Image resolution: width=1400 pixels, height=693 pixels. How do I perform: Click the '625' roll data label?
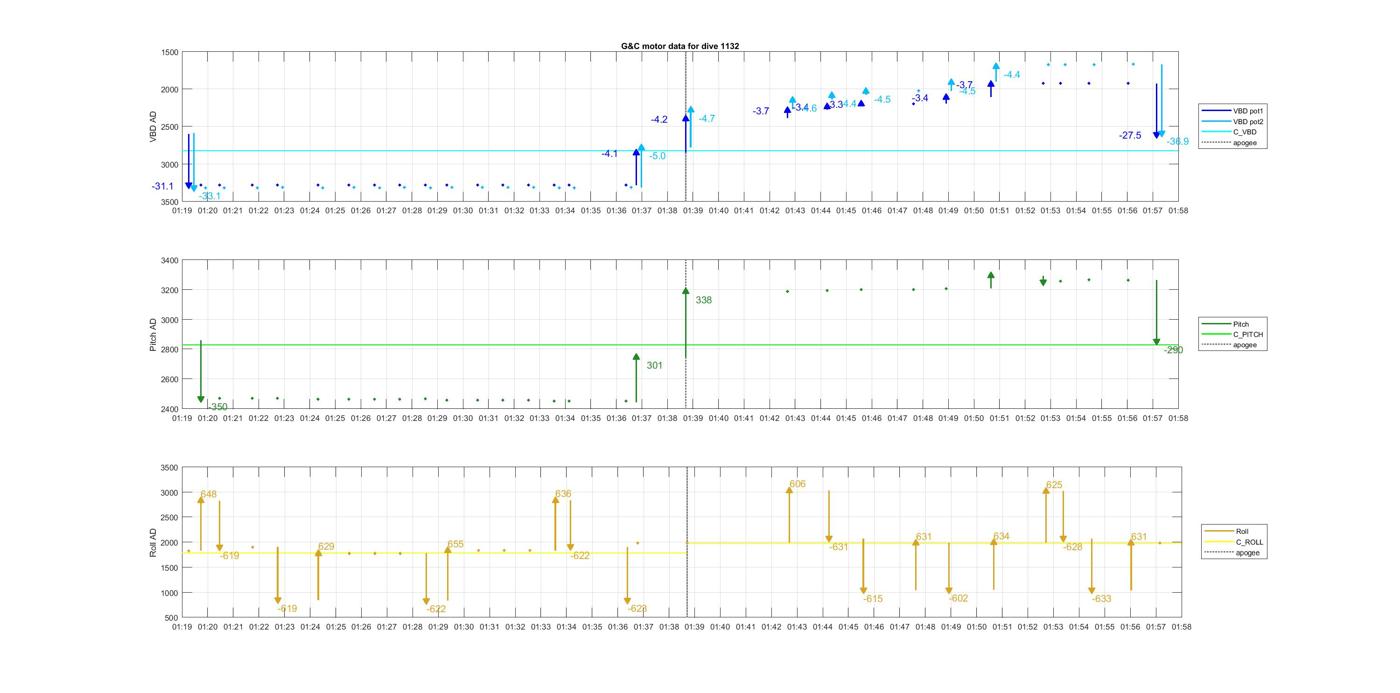pos(1054,485)
